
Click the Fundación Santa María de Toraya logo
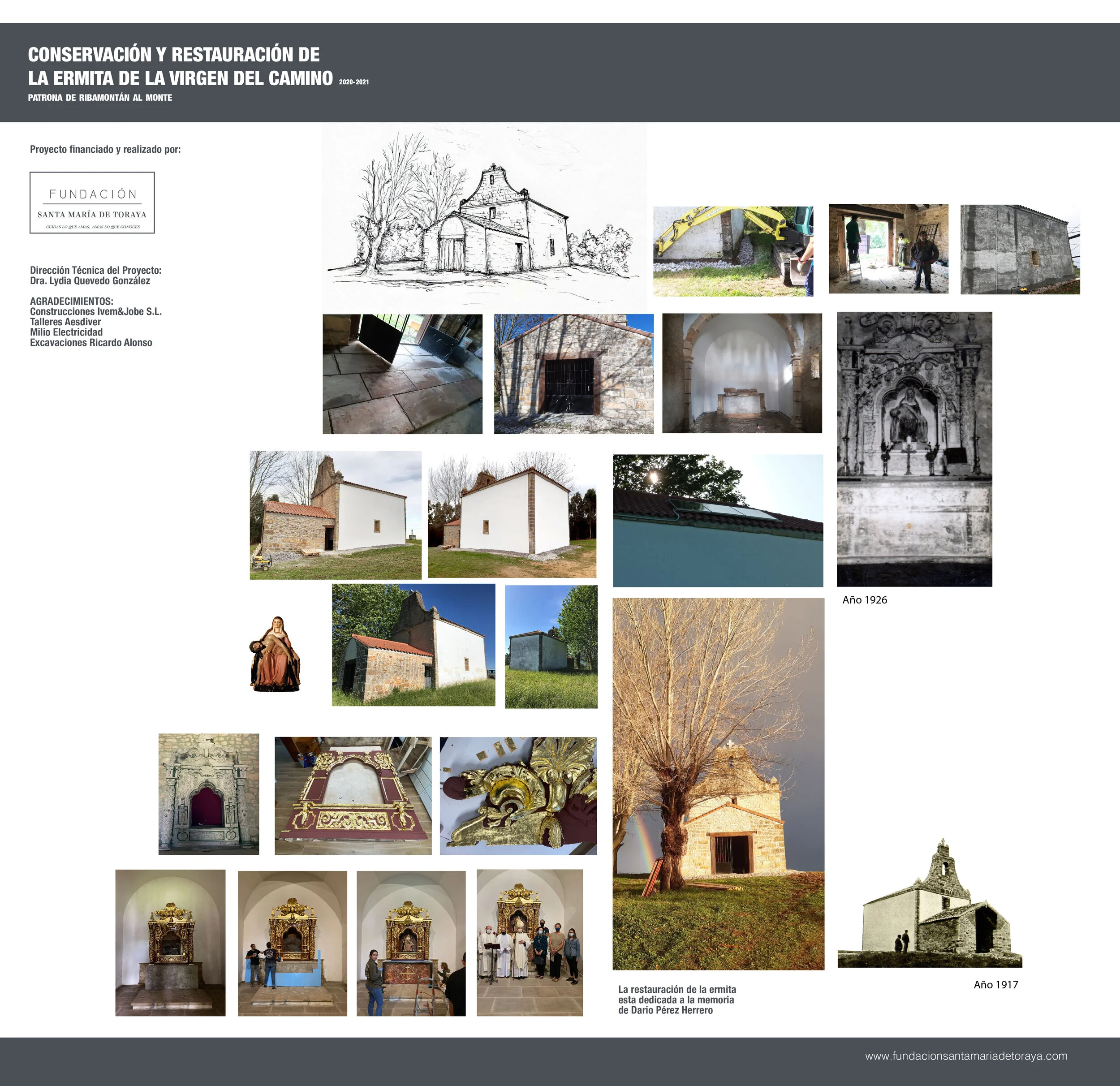click(92, 203)
